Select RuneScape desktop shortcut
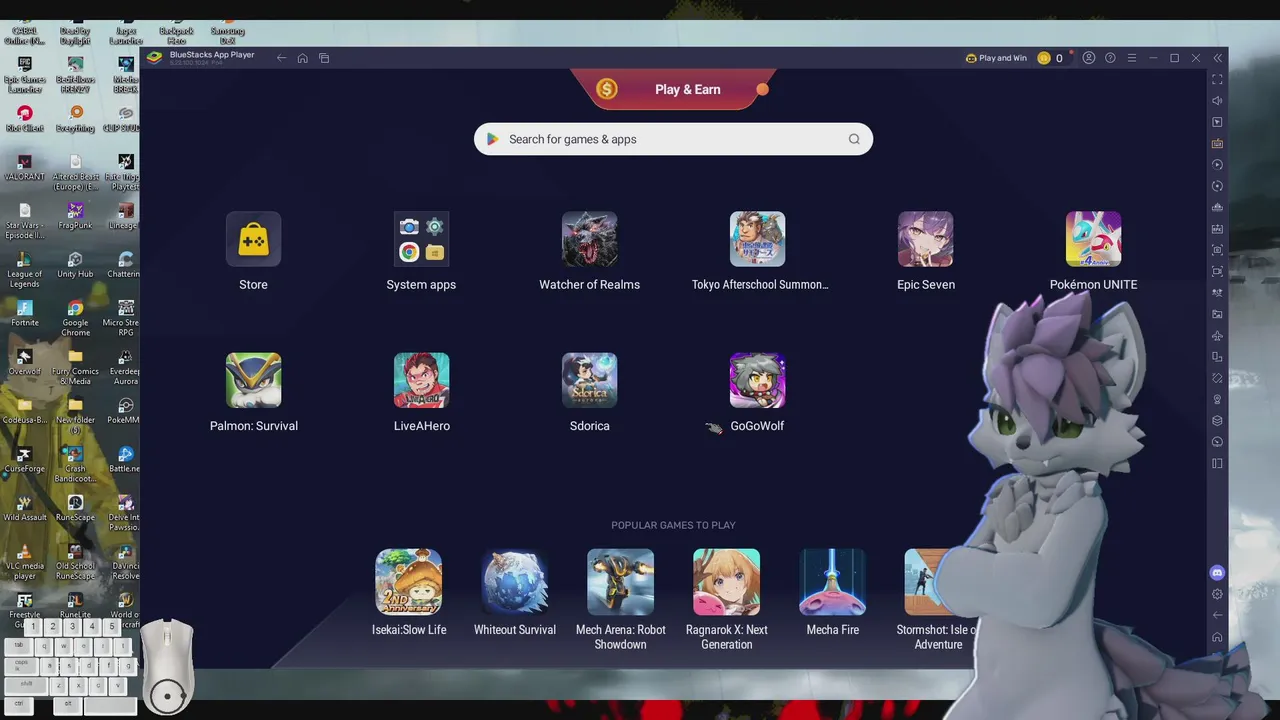Screen dimensions: 1280x720 click(75, 508)
